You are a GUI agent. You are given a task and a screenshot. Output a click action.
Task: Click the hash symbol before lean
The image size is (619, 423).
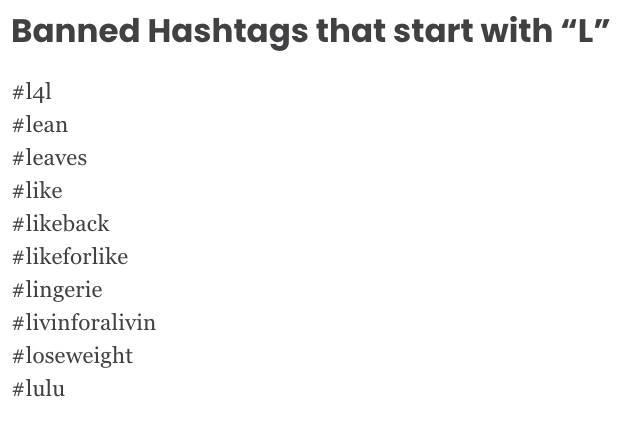pyautogui.click(x=19, y=126)
